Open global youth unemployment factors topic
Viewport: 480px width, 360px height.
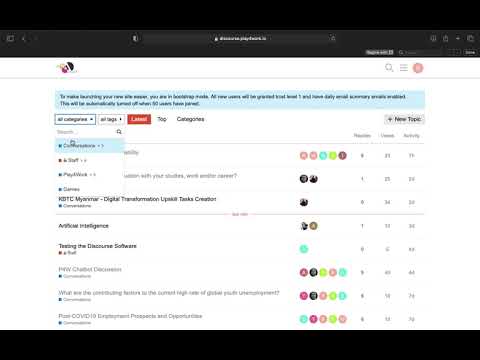[x=169, y=293]
